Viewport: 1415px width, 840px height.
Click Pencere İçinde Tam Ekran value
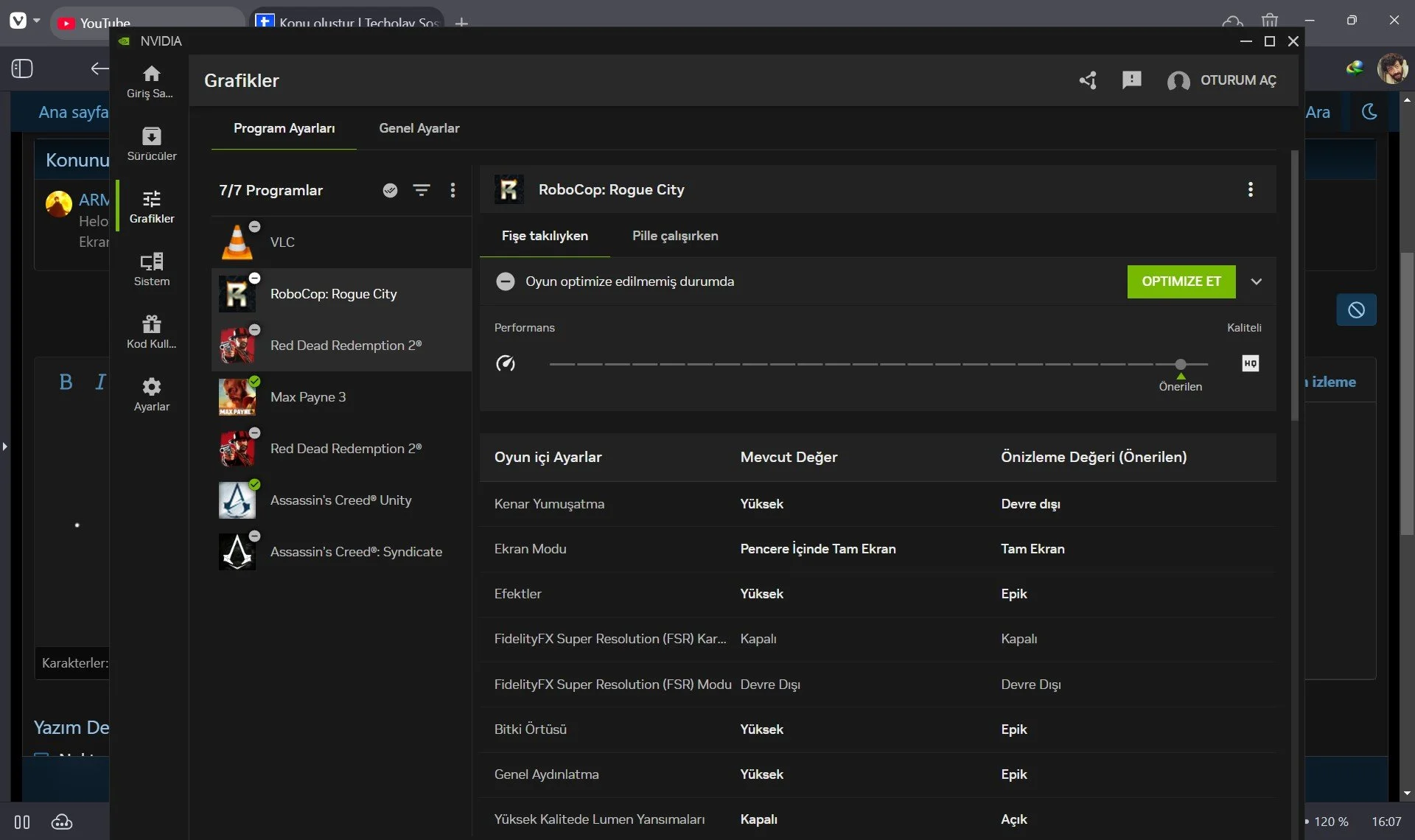[817, 549]
